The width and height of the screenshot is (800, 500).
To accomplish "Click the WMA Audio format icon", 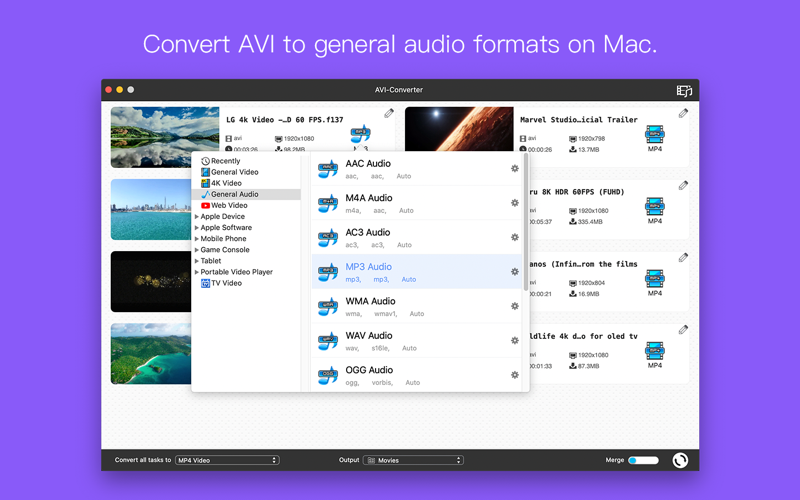I will [x=328, y=306].
